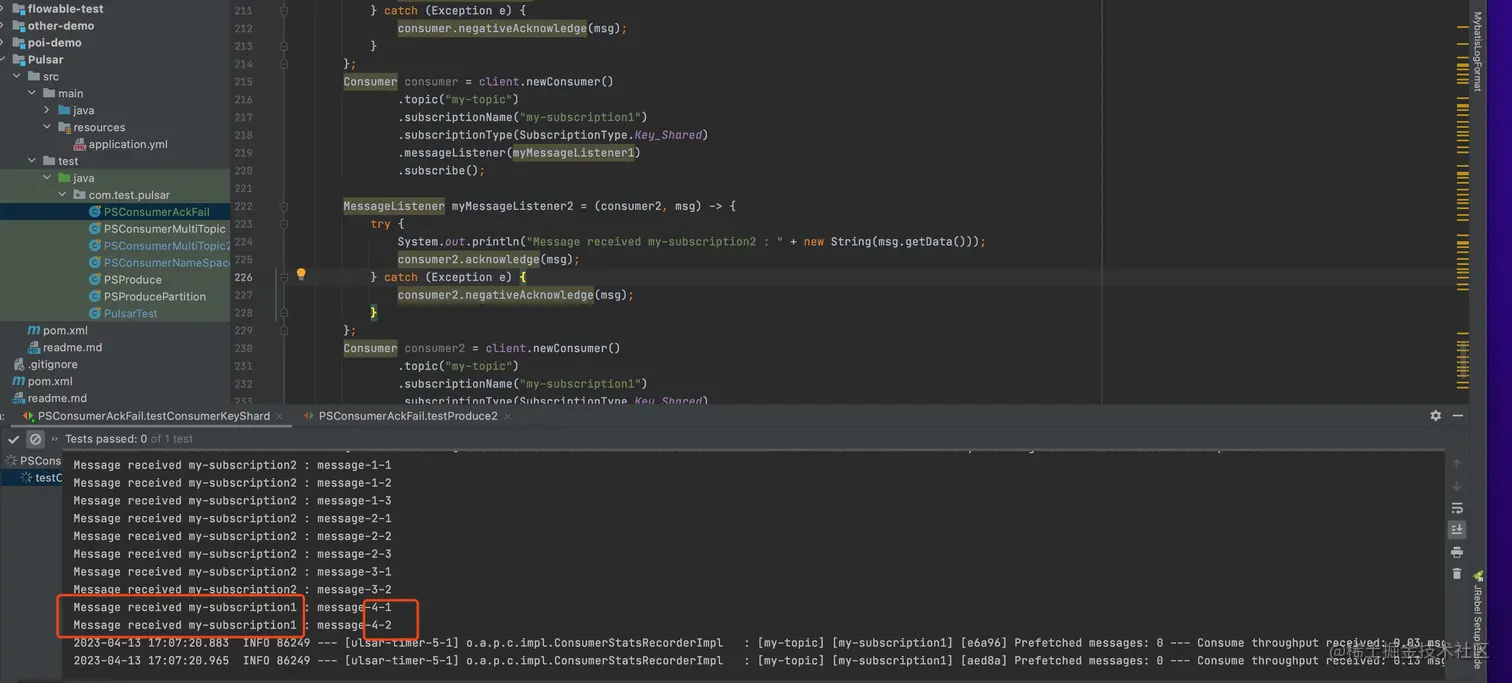Viewport: 1512px width, 683px height.
Task: Open Run panel settings gear
Action: (x=1436, y=416)
